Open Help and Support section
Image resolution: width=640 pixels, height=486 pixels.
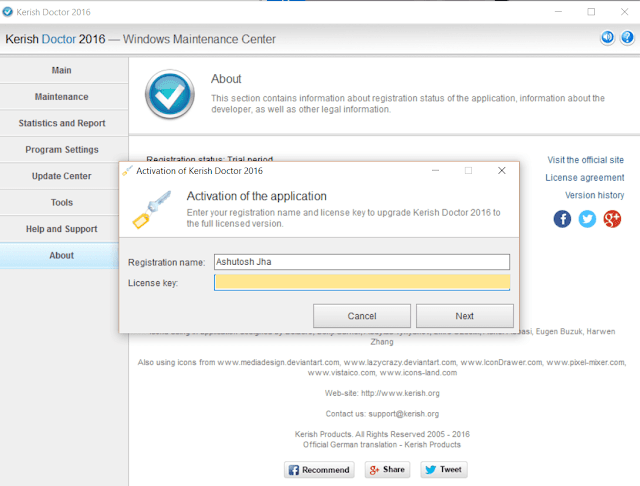[x=62, y=229]
